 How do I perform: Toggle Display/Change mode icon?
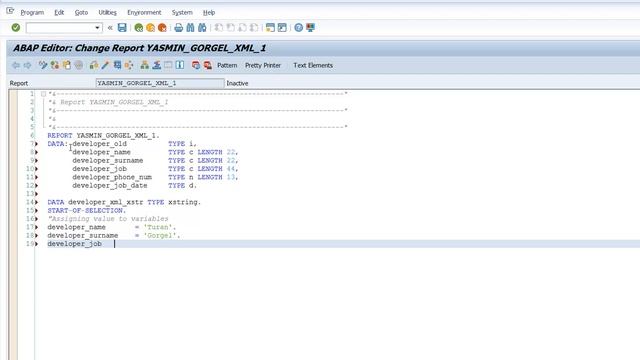(43, 65)
